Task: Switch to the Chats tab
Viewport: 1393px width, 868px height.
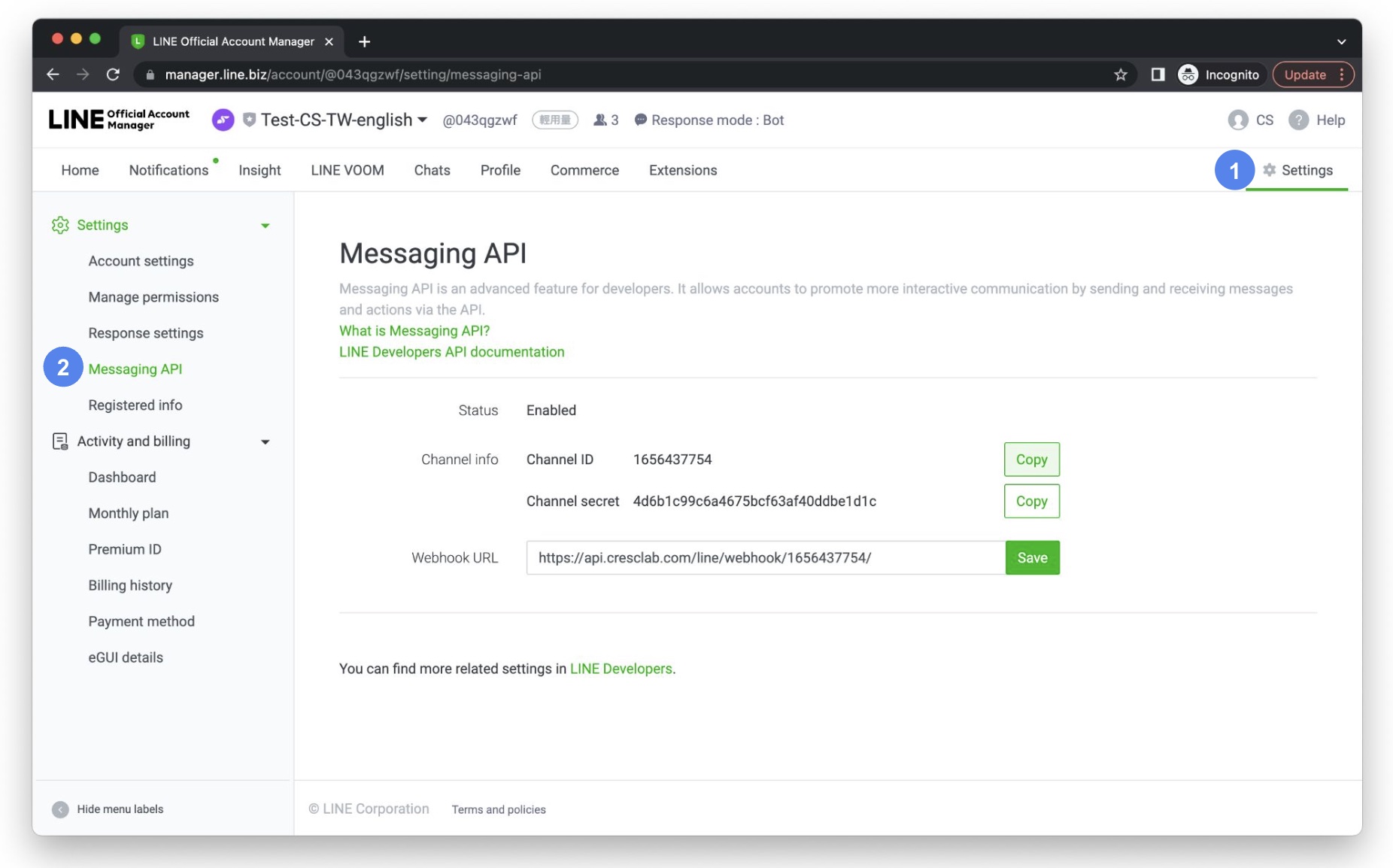Action: point(431,170)
